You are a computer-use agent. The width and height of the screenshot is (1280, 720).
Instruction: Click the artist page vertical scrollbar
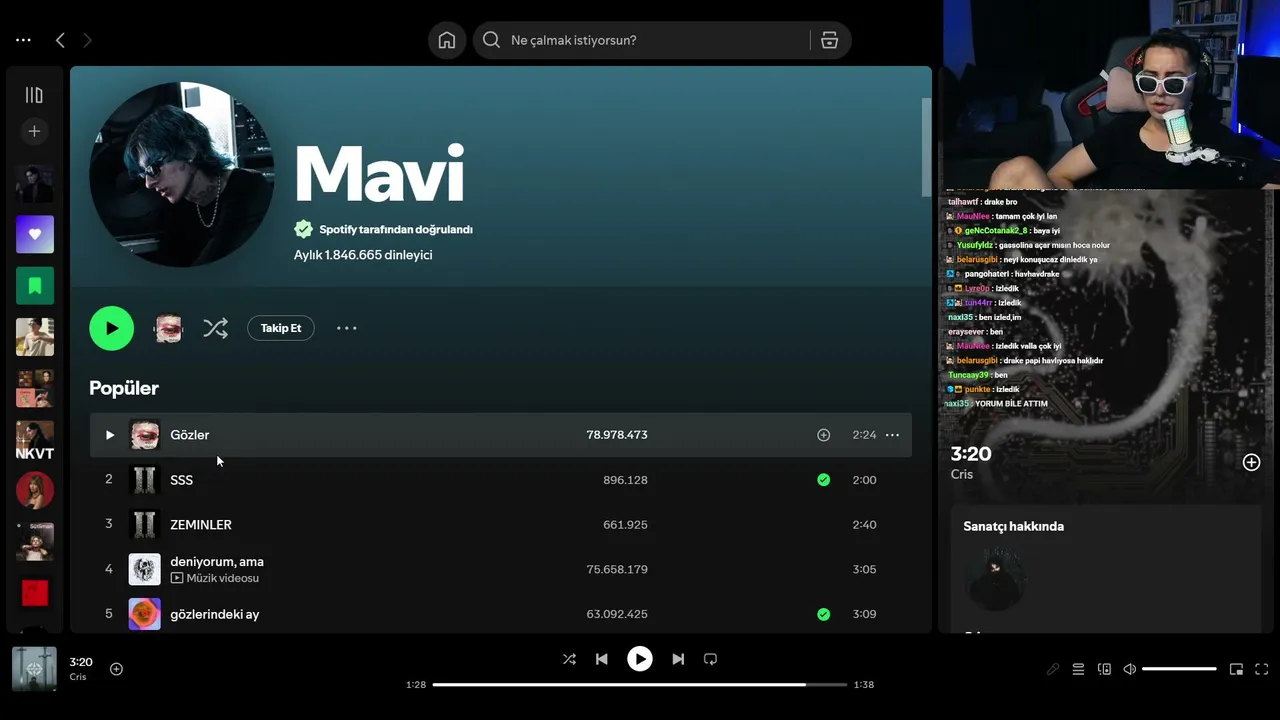tap(926, 147)
